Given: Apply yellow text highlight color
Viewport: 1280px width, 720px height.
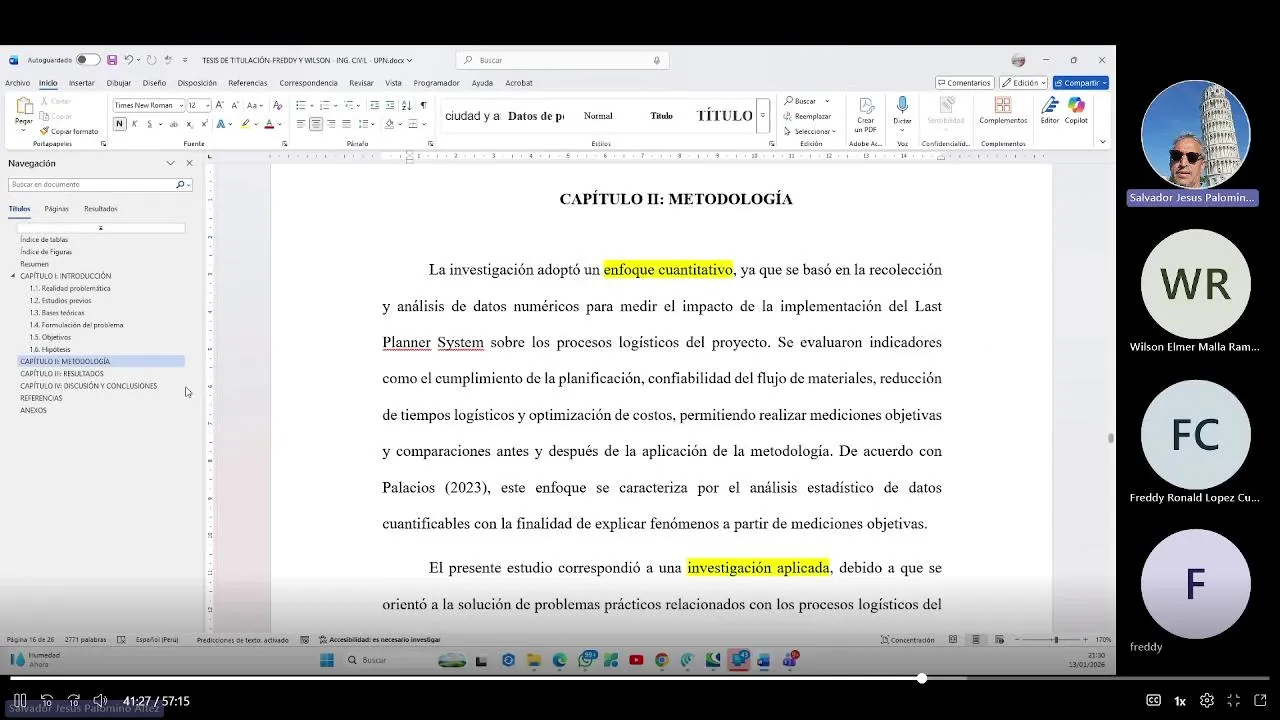Looking at the screenshot, I should point(245,124).
